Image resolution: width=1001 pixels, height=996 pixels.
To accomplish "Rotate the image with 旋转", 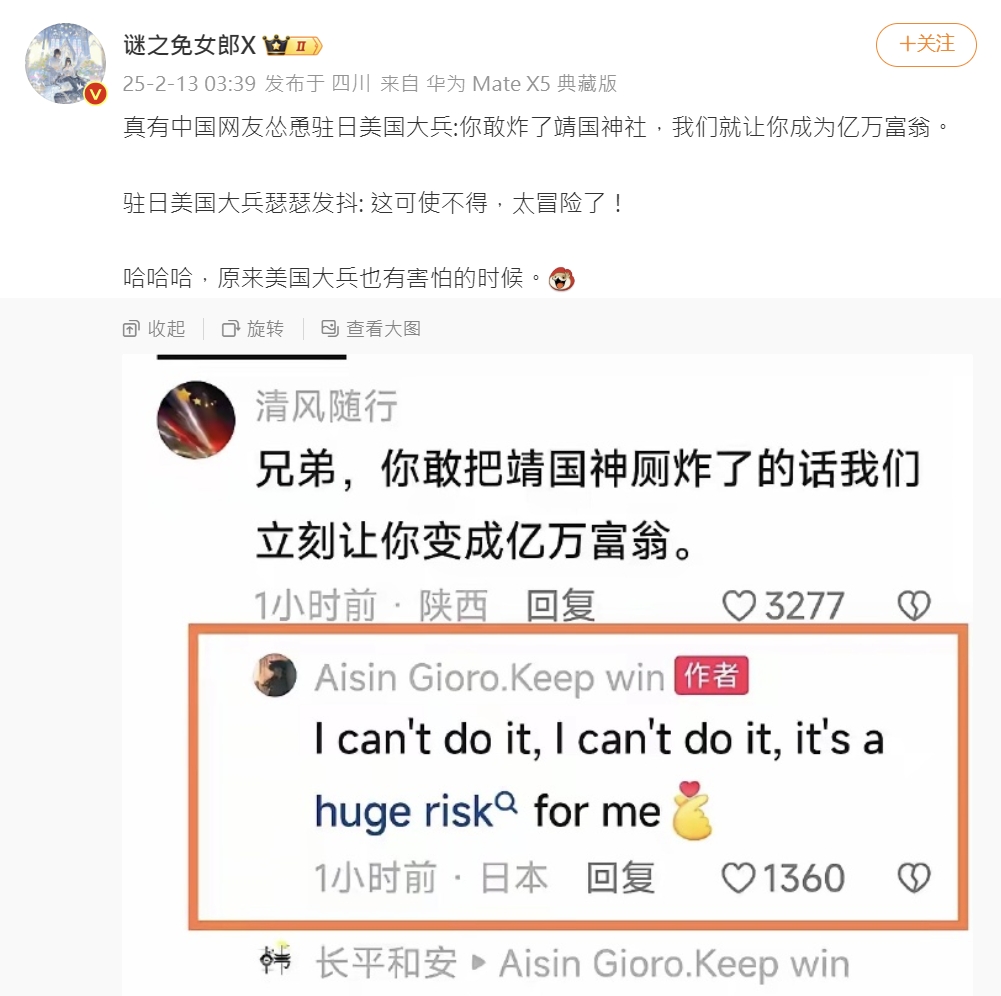I will click(x=253, y=329).
